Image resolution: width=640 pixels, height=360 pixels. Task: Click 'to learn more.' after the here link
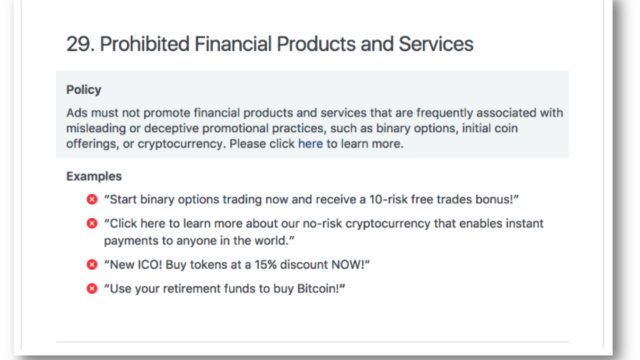[x=365, y=144]
